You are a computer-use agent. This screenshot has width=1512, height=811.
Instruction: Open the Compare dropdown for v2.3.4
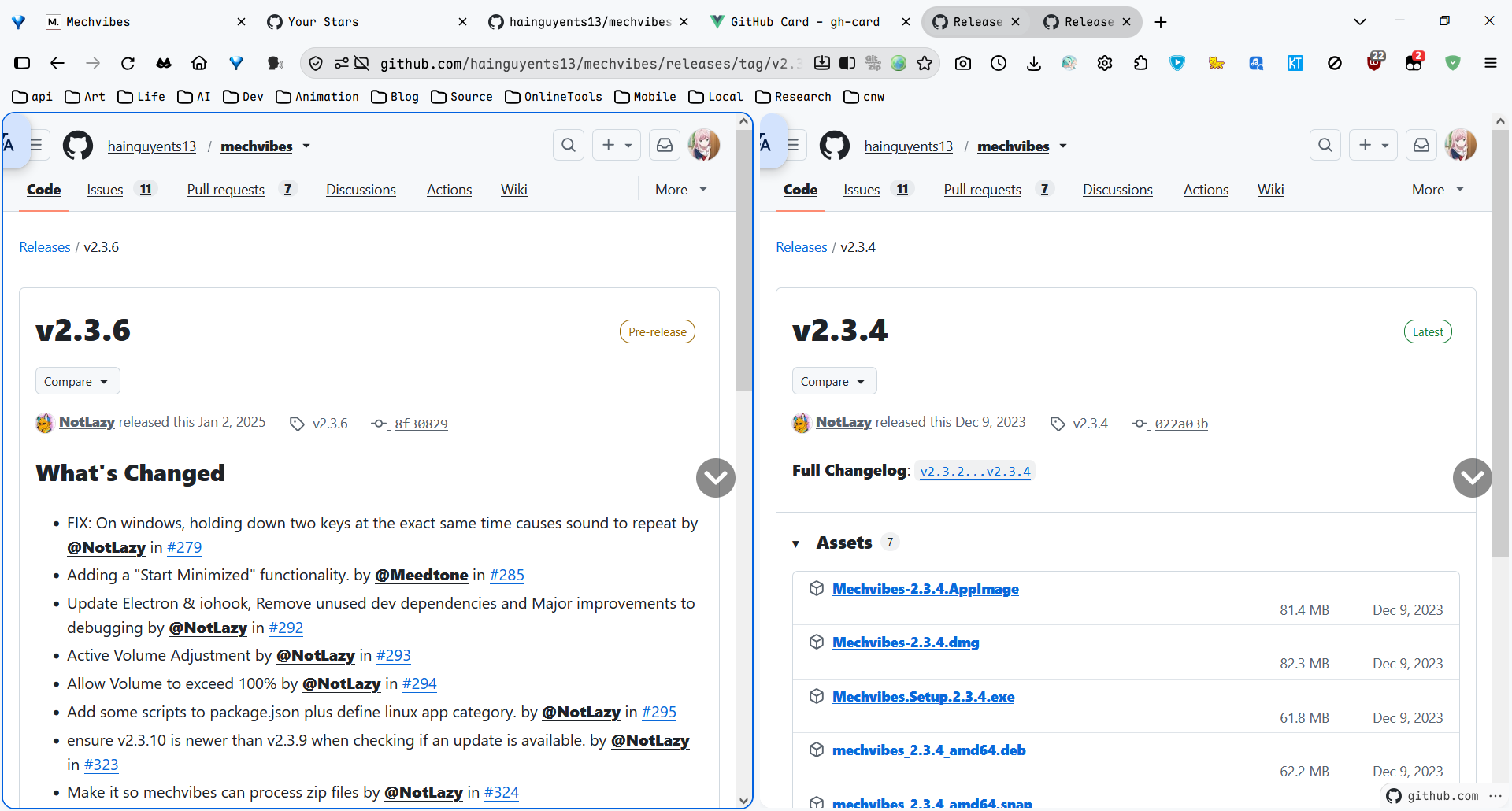834,381
